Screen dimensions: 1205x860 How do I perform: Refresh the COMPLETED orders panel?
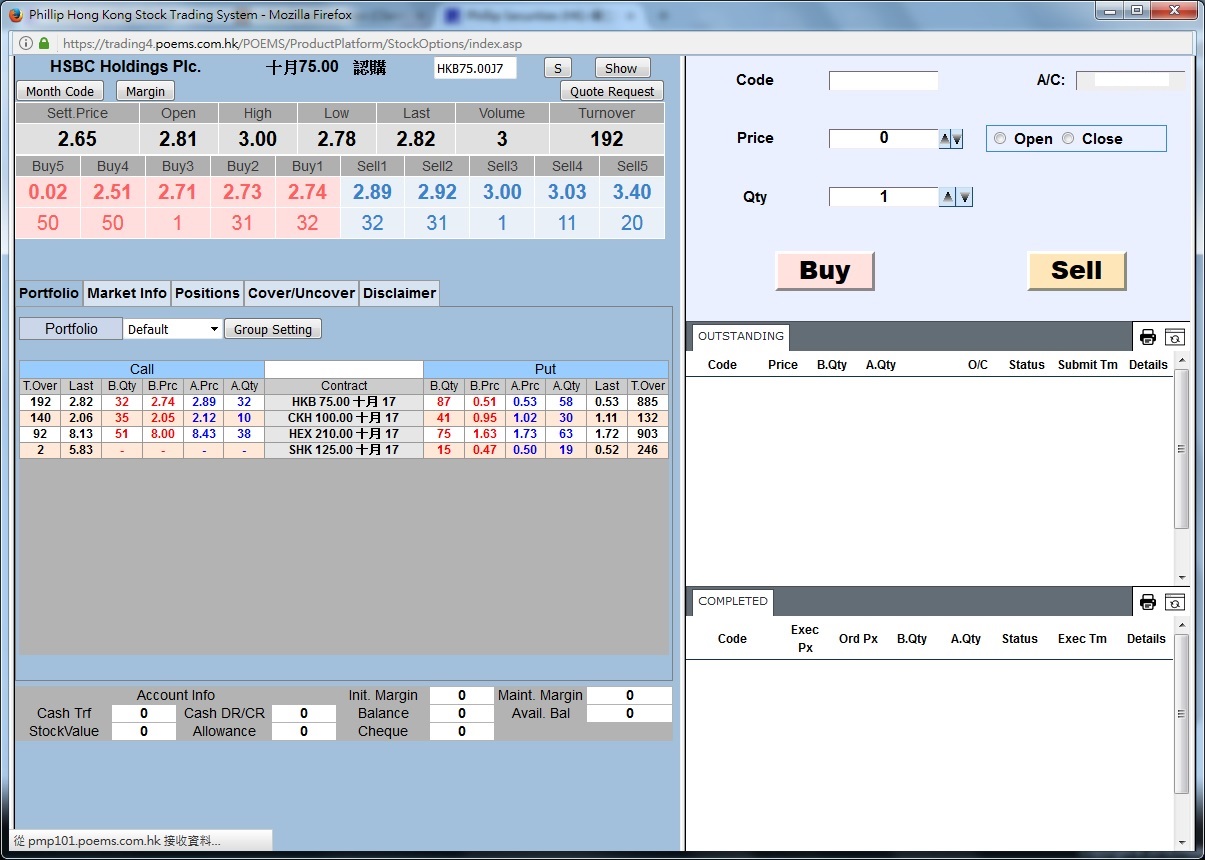(x=1175, y=602)
